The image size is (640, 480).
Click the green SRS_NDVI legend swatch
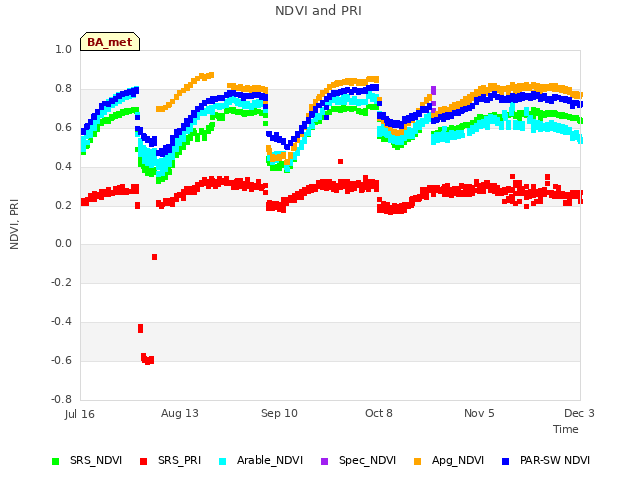[56, 462]
